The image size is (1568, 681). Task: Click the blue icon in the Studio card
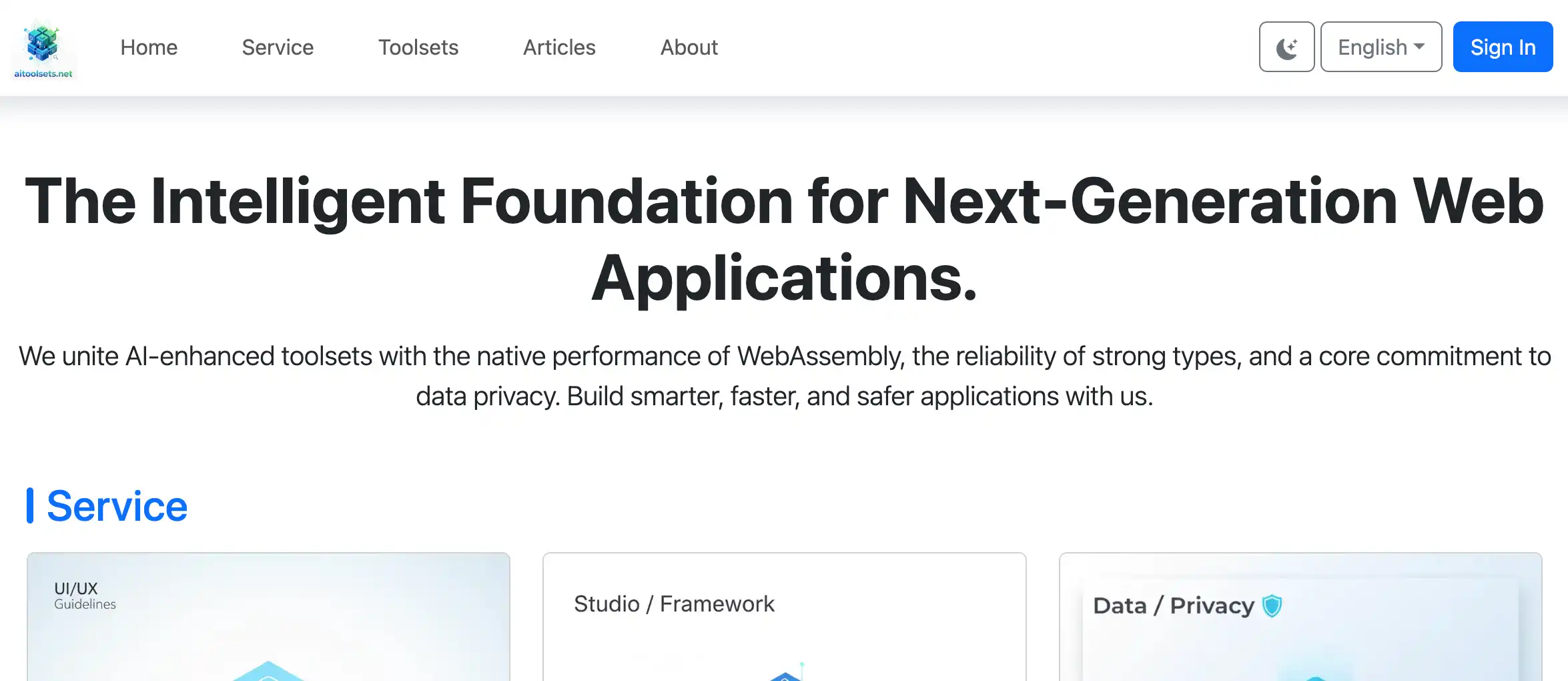pos(786,674)
